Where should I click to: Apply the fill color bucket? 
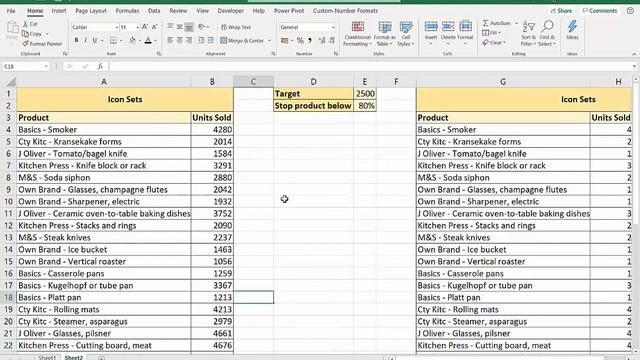point(132,40)
